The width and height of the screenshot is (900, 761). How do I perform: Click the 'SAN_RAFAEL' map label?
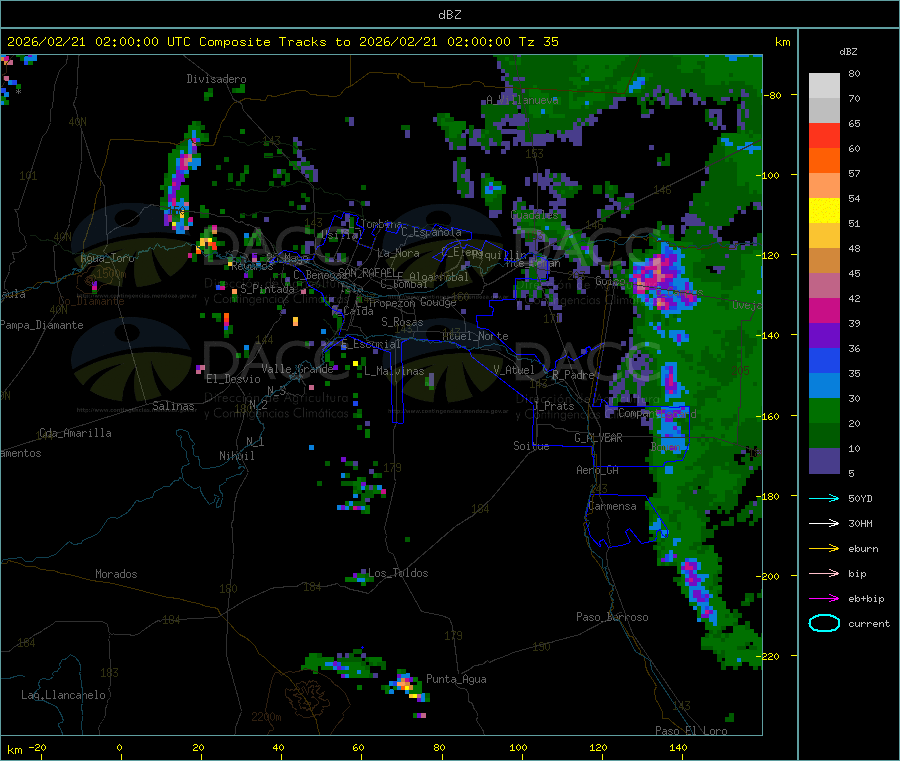pyautogui.click(x=368, y=273)
